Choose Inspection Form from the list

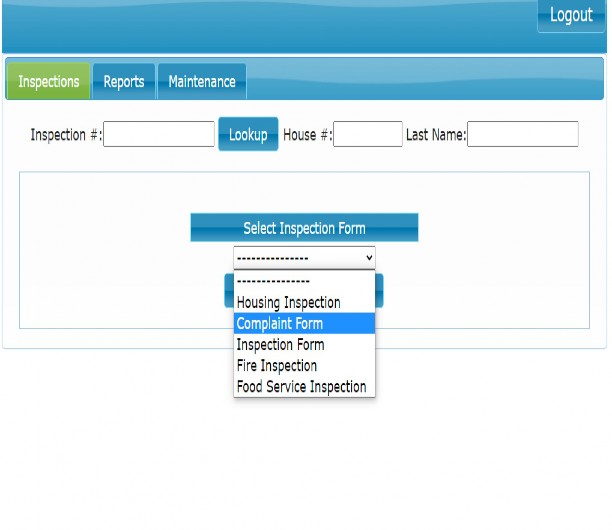(304, 345)
